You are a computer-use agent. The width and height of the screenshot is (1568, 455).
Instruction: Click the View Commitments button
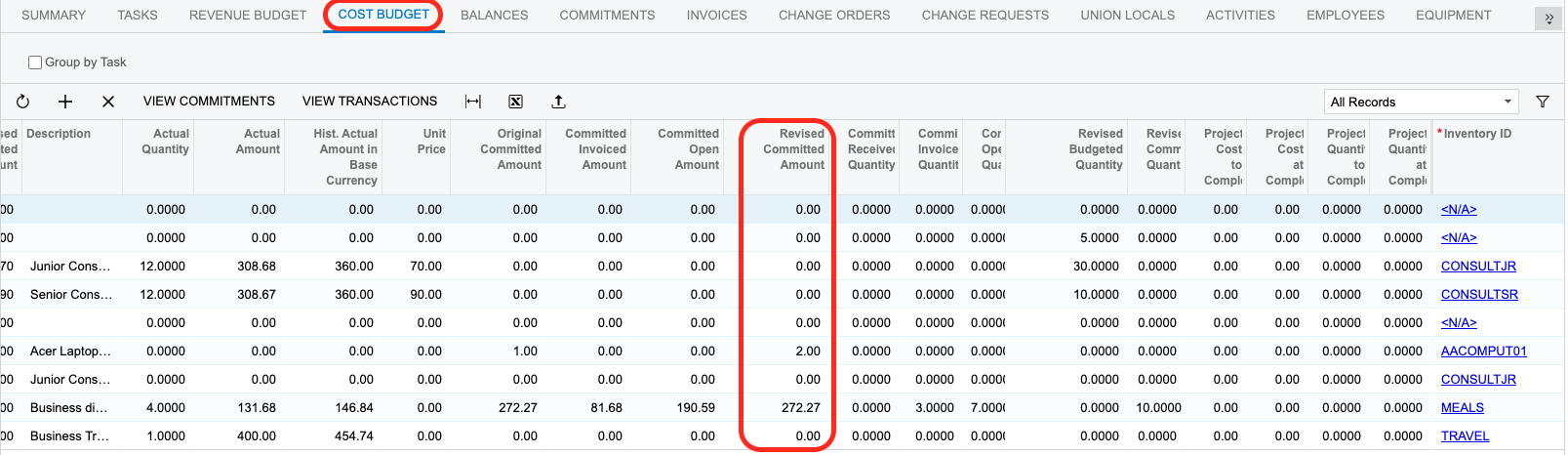[x=209, y=102]
